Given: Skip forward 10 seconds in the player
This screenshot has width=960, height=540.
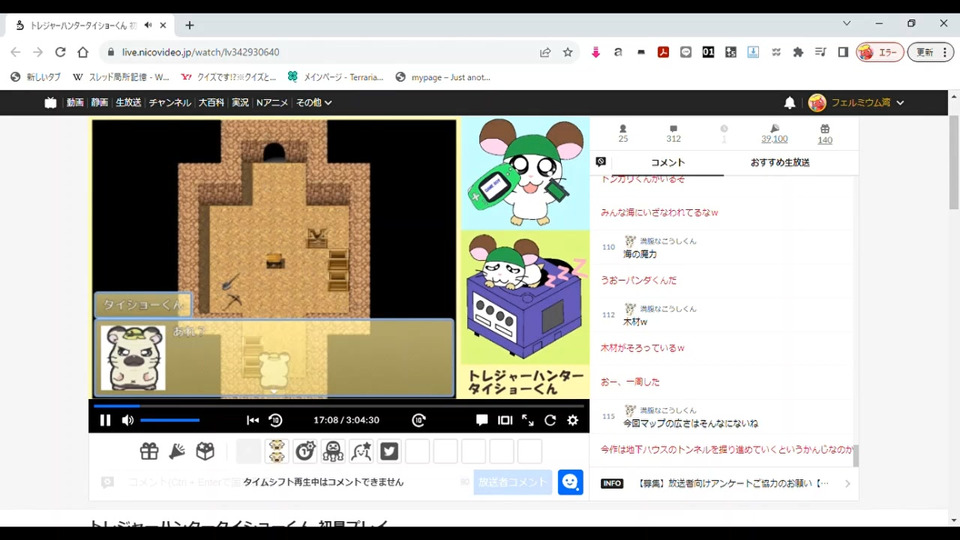Looking at the screenshot, I should (419, 420).
